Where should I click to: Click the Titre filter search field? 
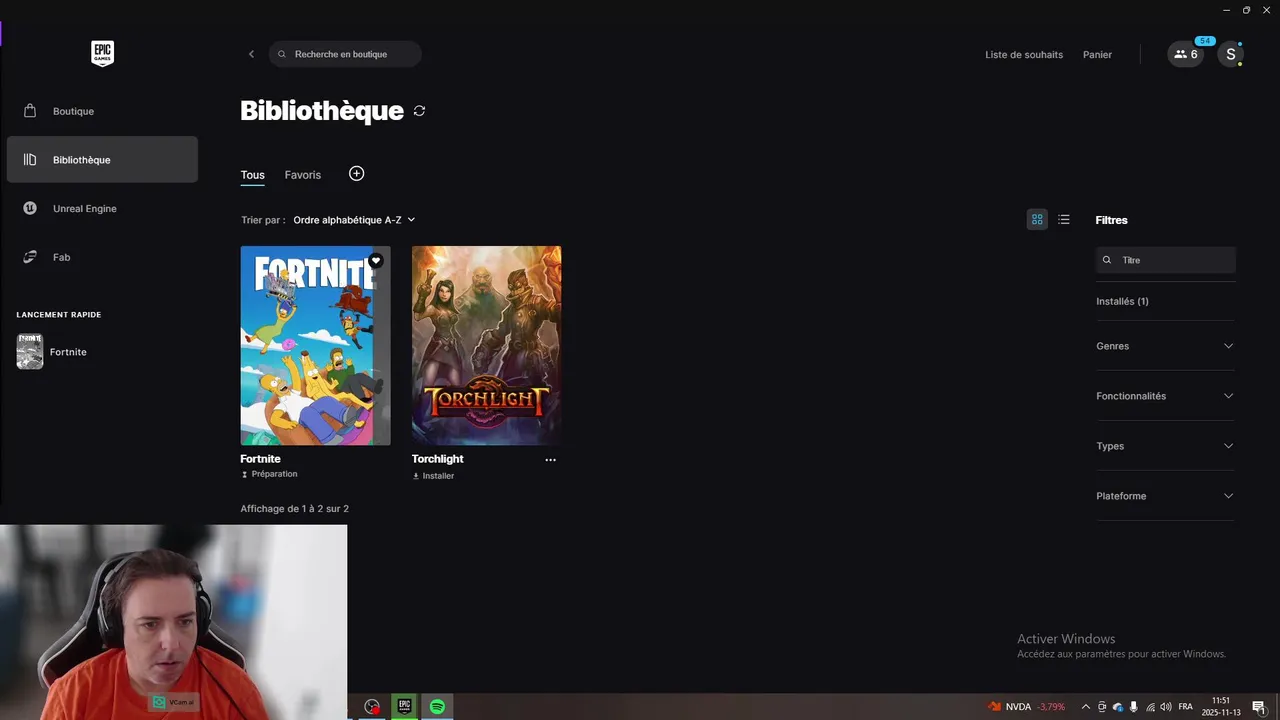(x=1166, y=260)
